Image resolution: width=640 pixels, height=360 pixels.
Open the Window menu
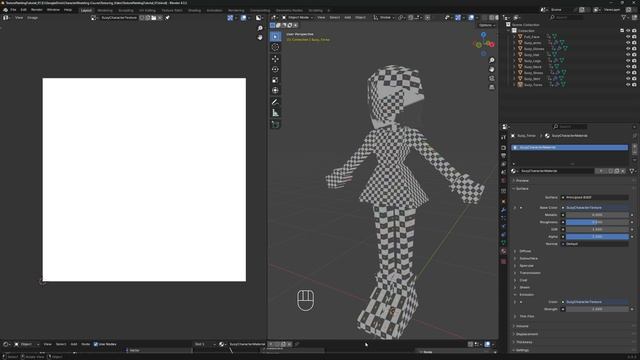click(53, 10)
